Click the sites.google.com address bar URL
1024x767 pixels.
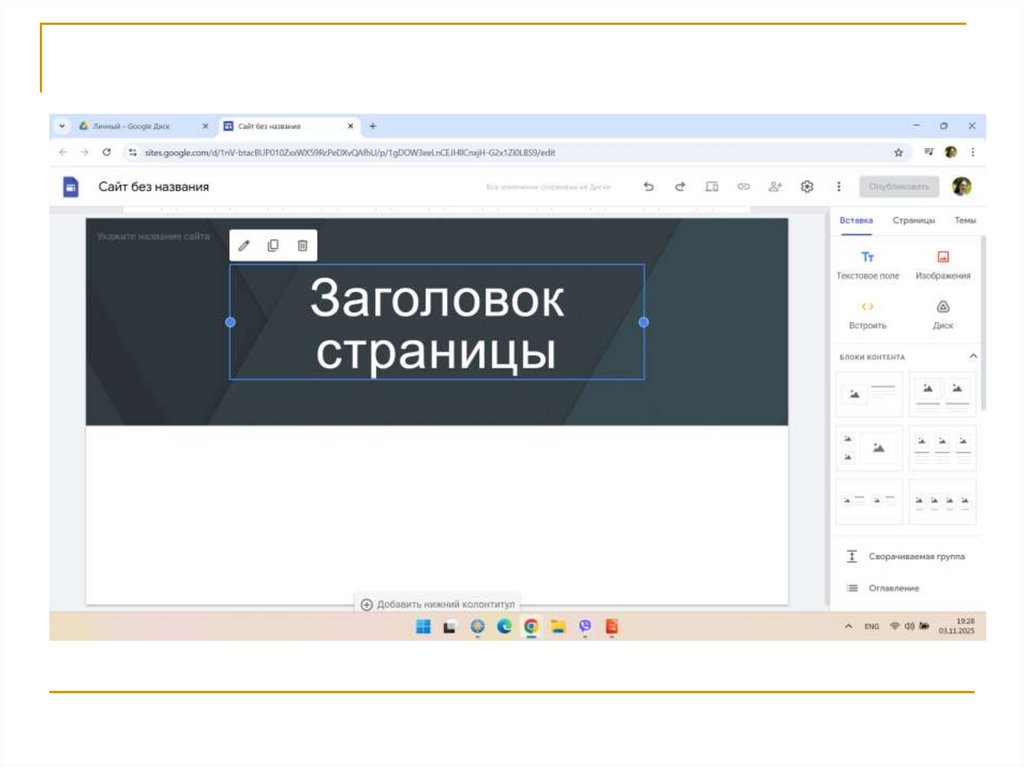[349, 152]
